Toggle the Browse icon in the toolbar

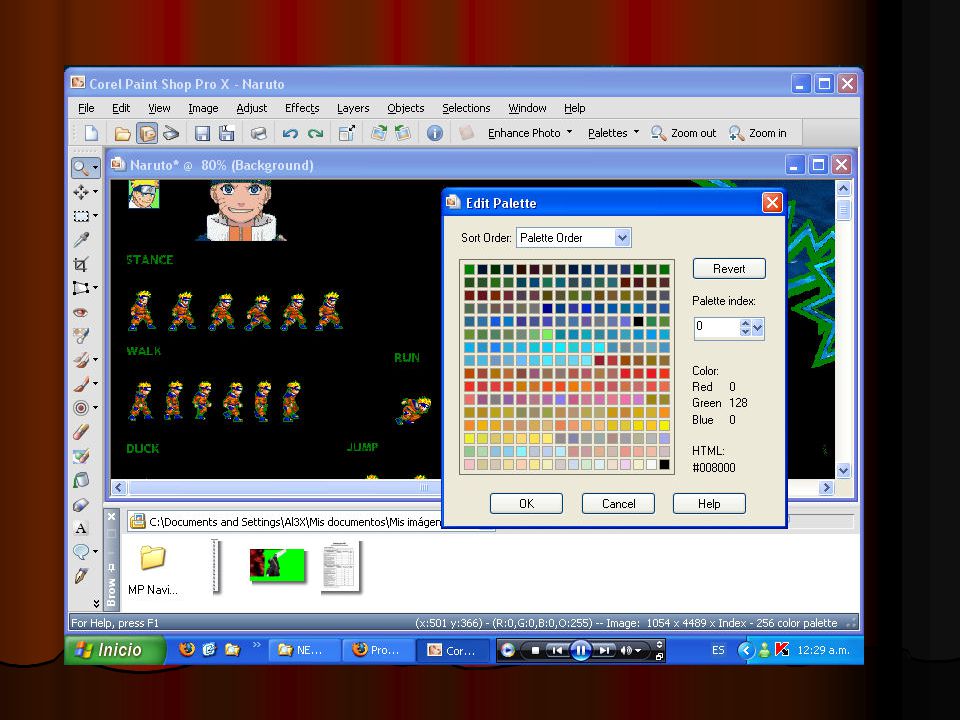[x=147, y=133]
